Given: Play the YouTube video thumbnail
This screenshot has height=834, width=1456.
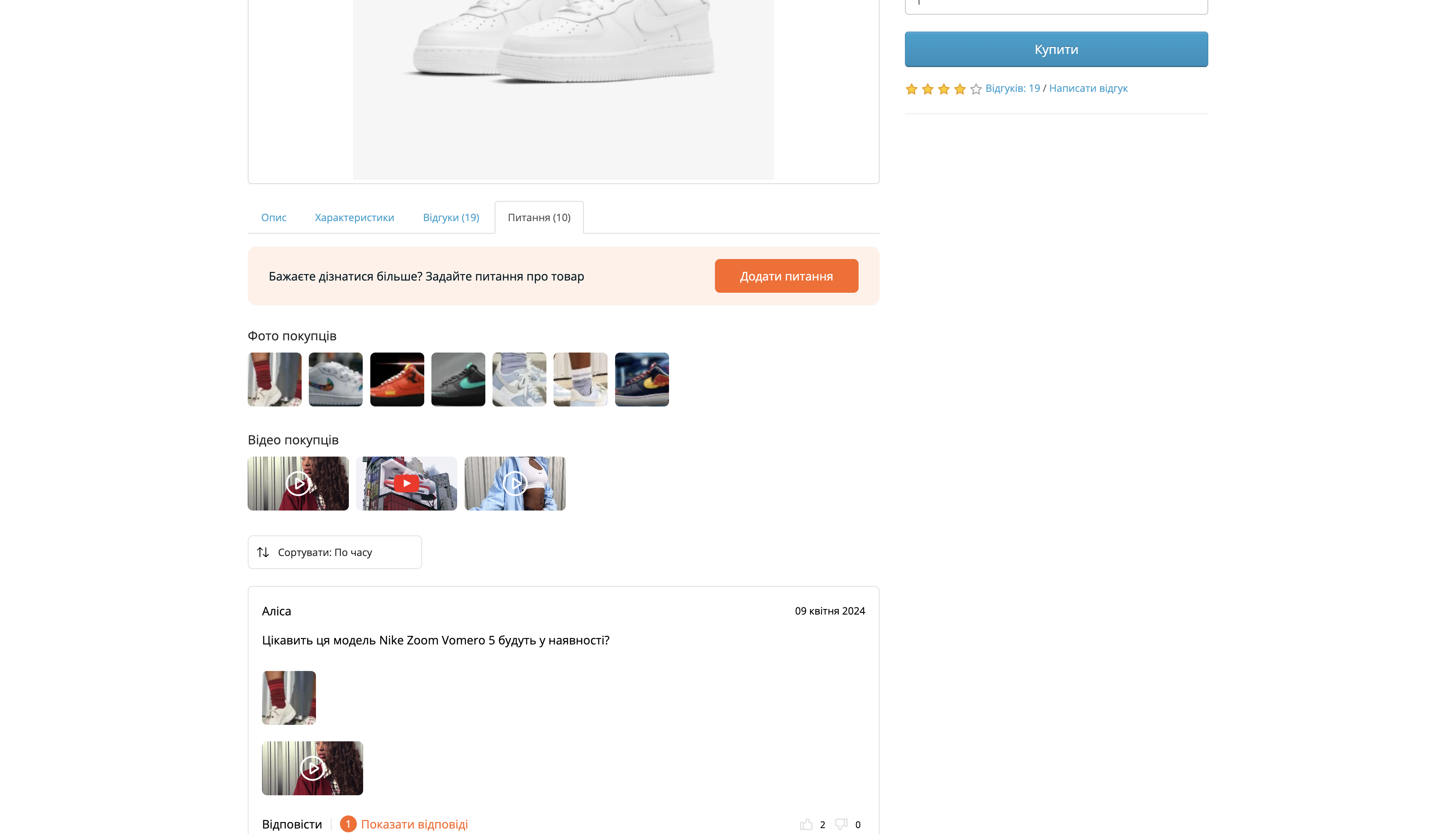Looking at the screenshot, I should [x=406, y=484].
